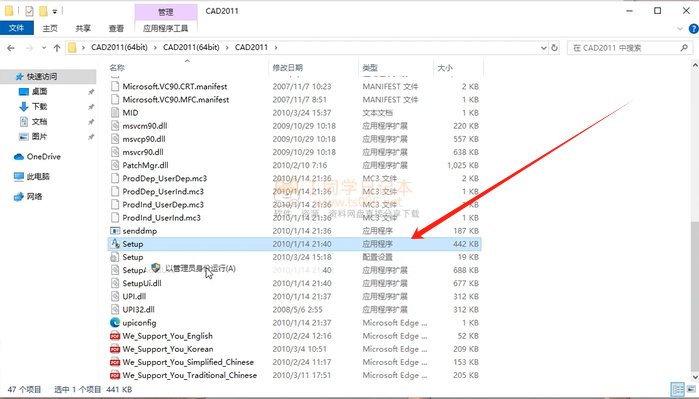Open quick access toolbar customize arrow
Viewport: 699px width, 399px height.
[x=55, y=11]
